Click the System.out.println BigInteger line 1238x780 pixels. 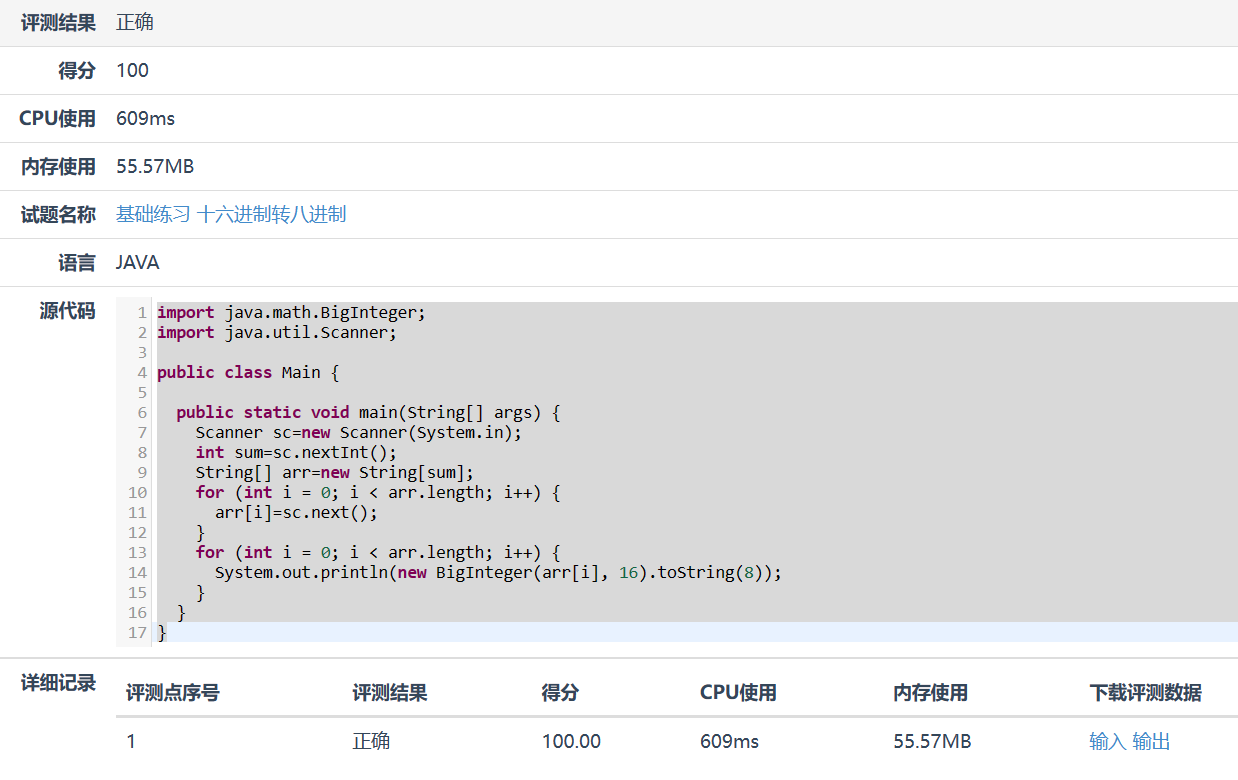[497, 573]
